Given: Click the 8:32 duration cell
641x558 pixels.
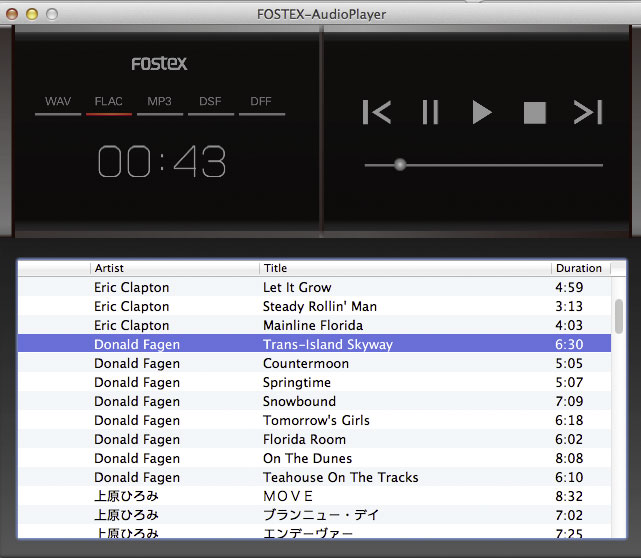Looking at the screenshot, I should click(x=569, y=496).
